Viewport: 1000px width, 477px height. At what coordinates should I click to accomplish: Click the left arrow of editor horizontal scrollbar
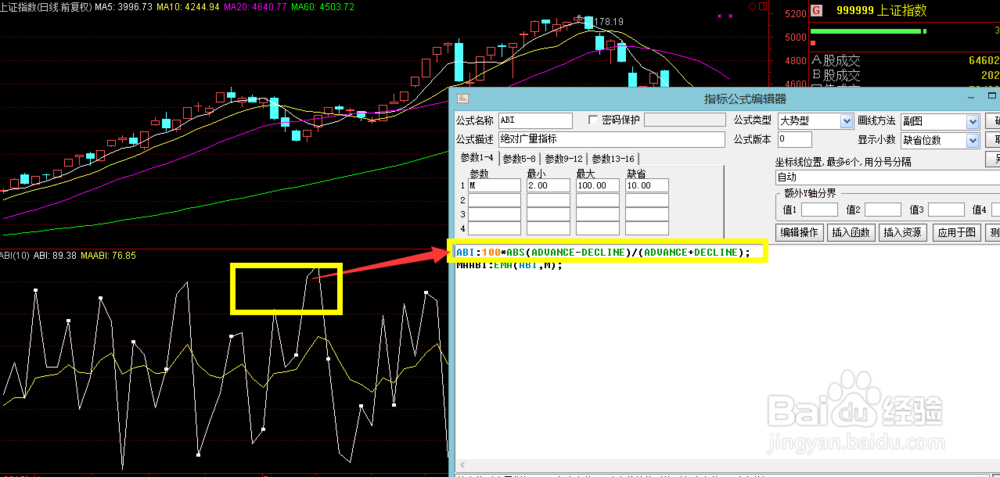pos(462,466)
